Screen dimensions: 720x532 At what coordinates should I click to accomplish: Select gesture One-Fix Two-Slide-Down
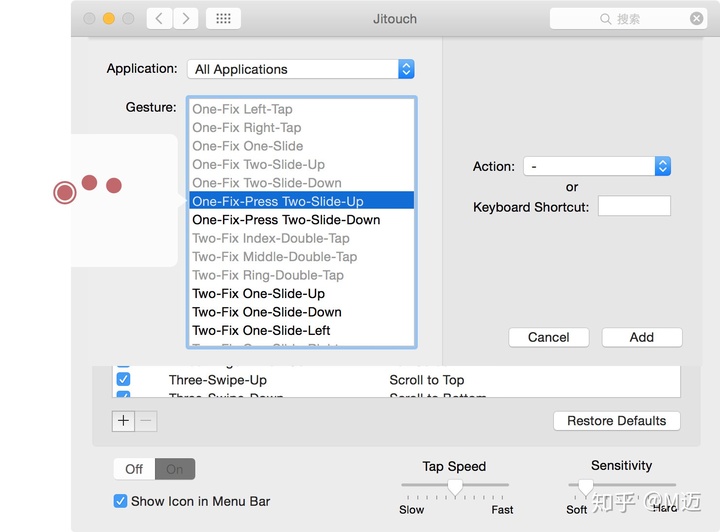pos(301,183)
